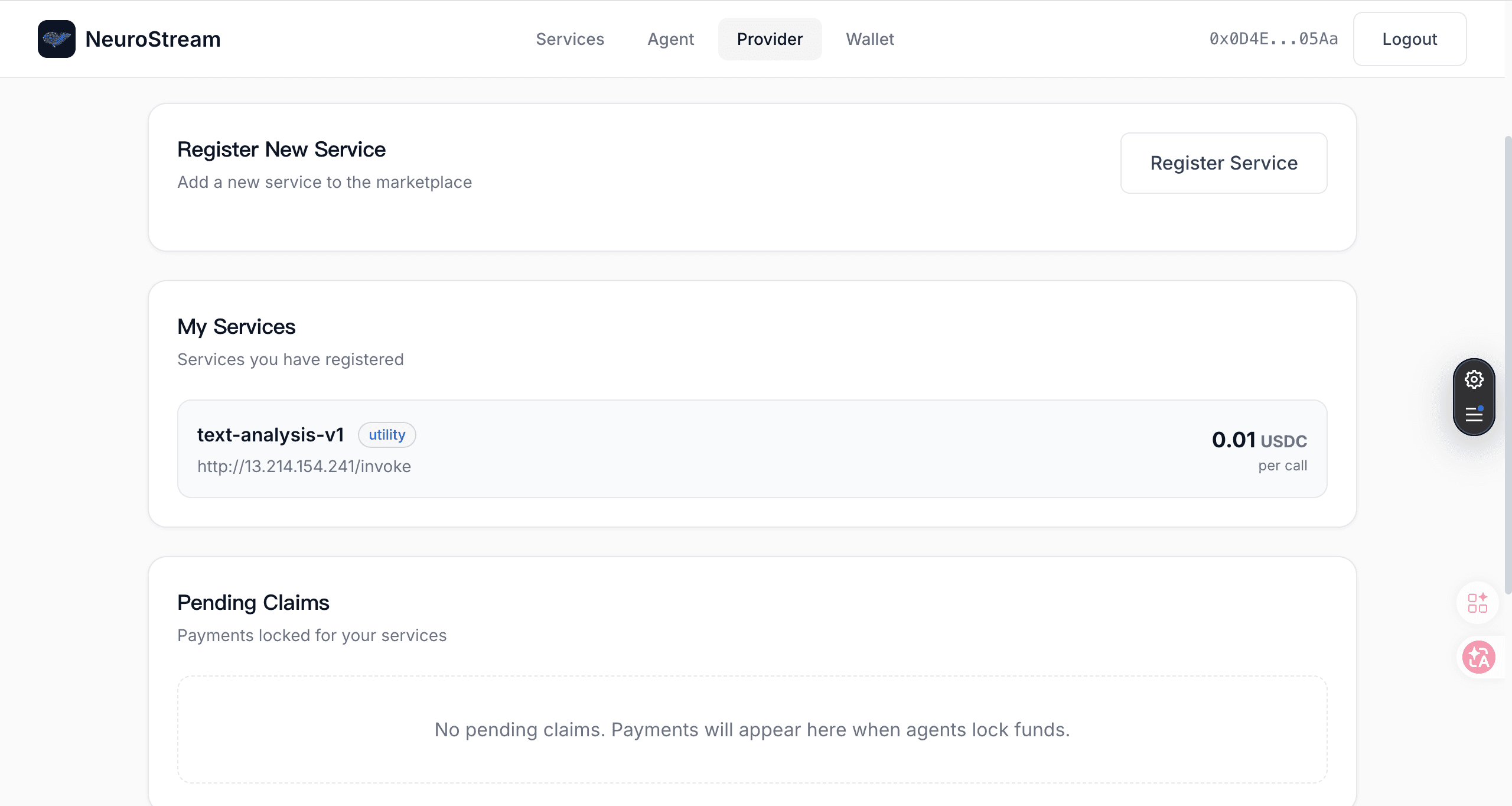Viewport: 1512px width, 806px height.
Task: Click the Register Service button
Action: pos(1223,163)
